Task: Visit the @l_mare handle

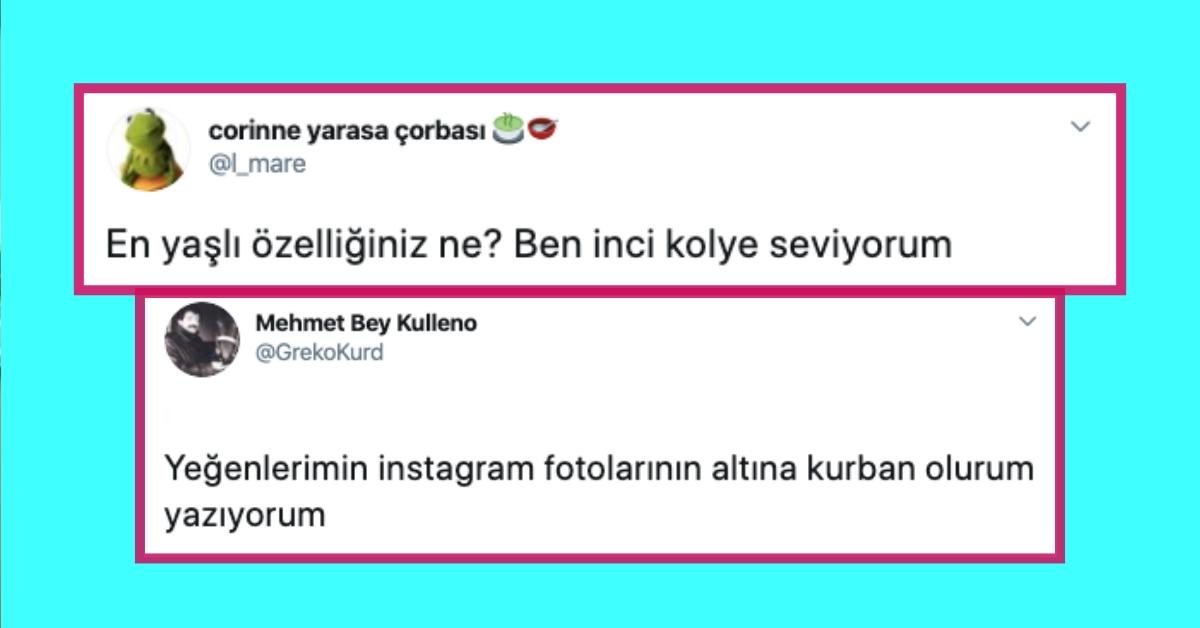Action: (258, 163)
